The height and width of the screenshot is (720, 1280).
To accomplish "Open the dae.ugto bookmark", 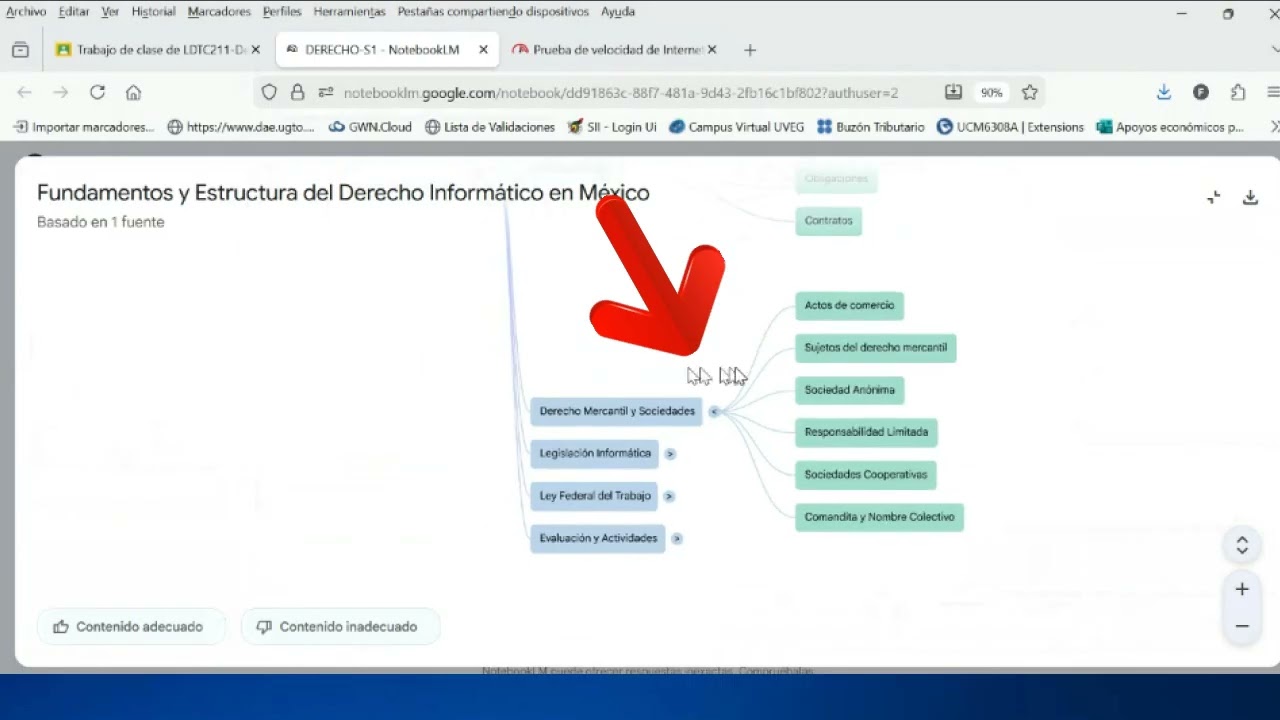I will tap(241, 127).
